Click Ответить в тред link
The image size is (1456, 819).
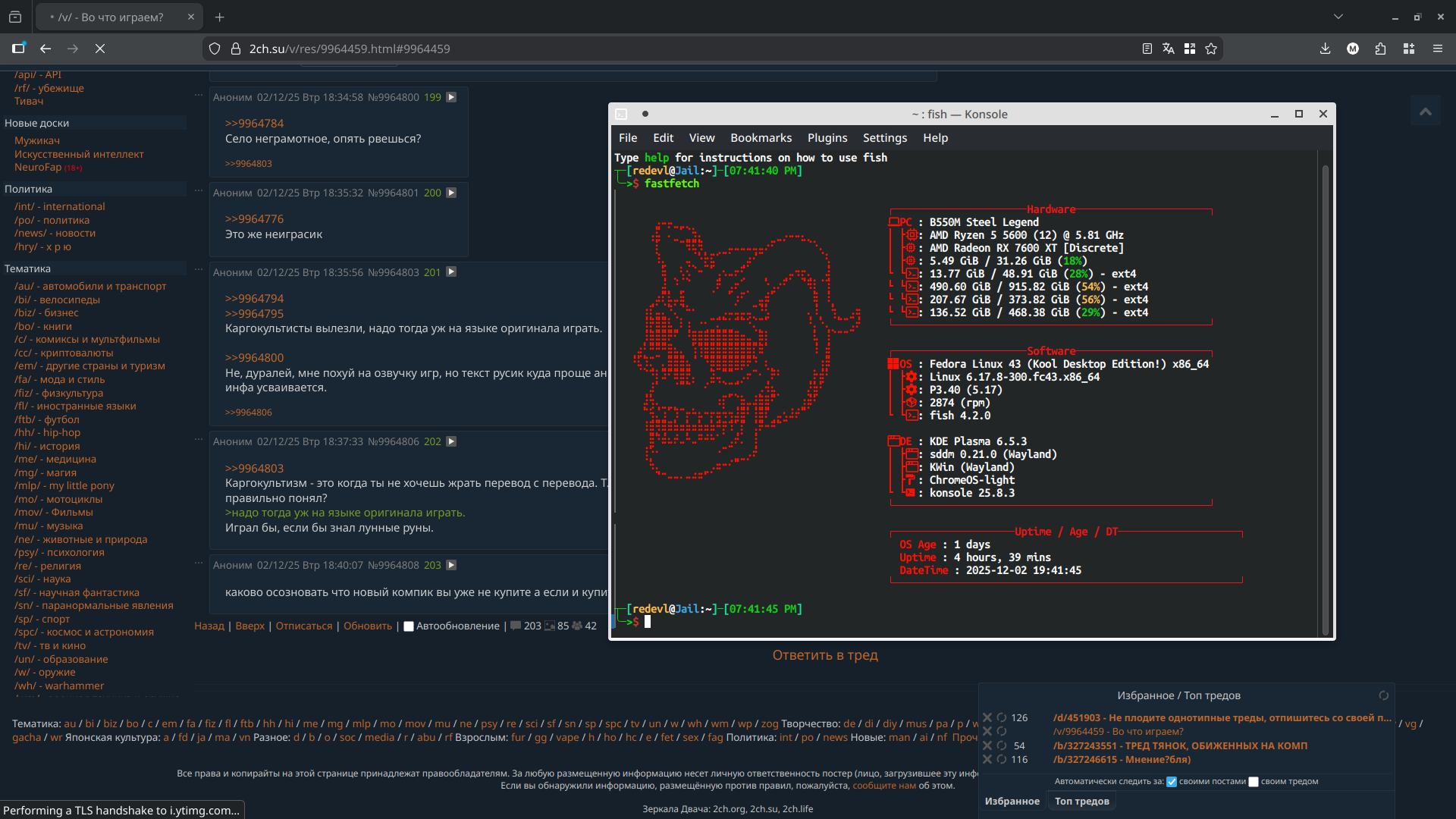coord(824,655)
